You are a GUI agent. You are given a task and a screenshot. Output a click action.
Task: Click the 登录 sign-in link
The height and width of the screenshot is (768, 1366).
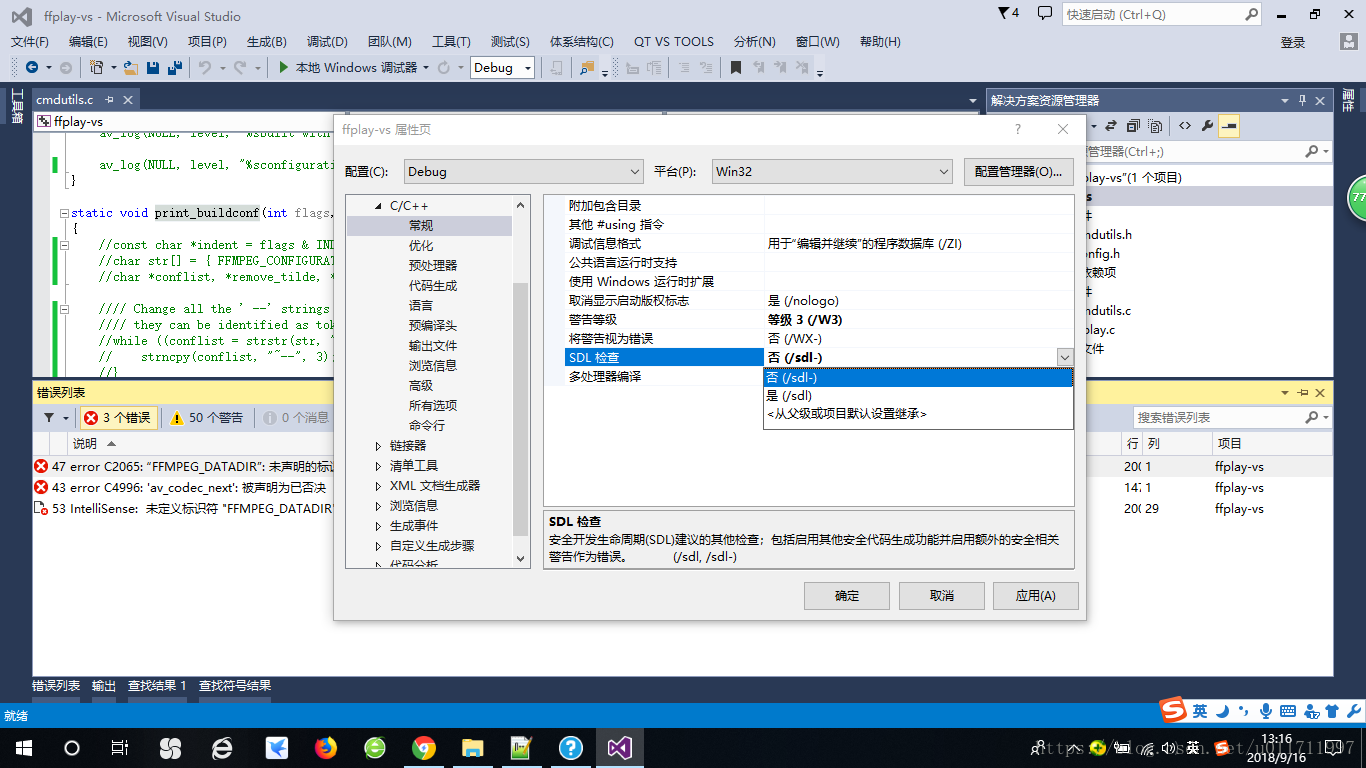pyautogui.click(x=1293, y=42)
